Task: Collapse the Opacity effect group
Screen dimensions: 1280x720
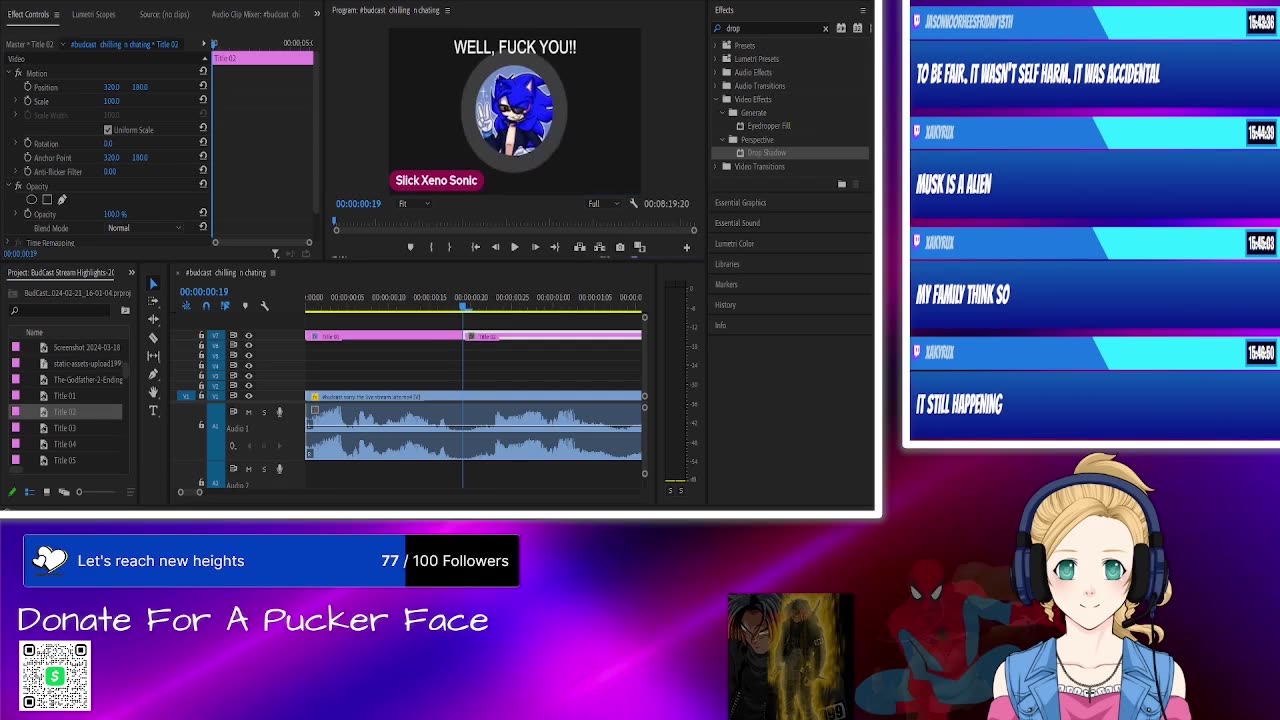Action: (9, 186)
